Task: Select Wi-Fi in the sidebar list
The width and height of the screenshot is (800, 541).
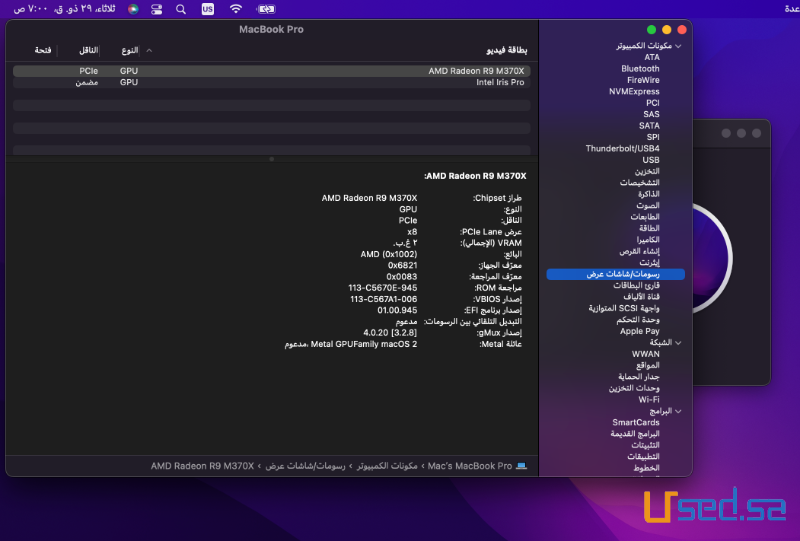Action: 648,400
